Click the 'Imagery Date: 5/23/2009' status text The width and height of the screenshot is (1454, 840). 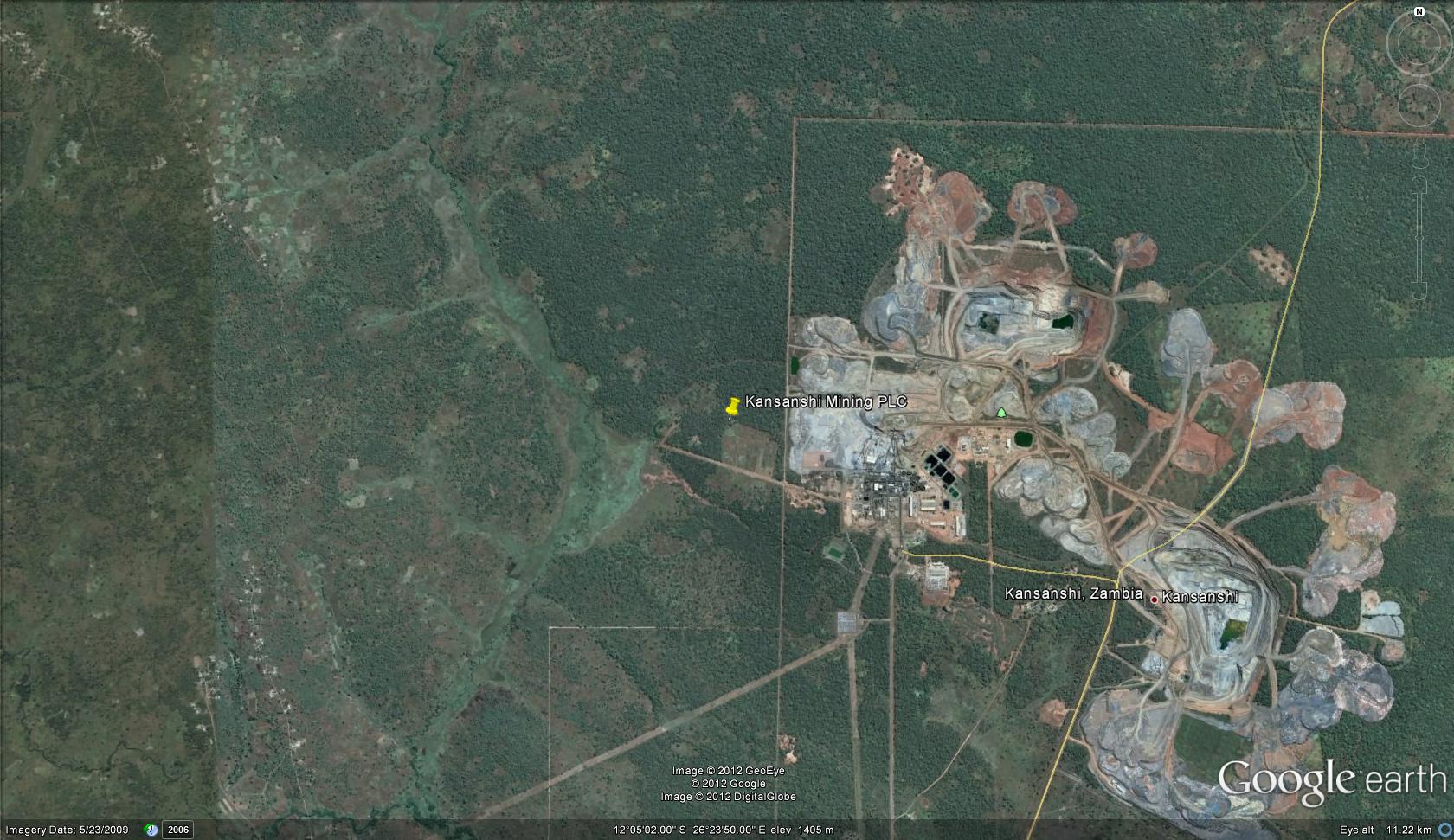coord(68,830)
